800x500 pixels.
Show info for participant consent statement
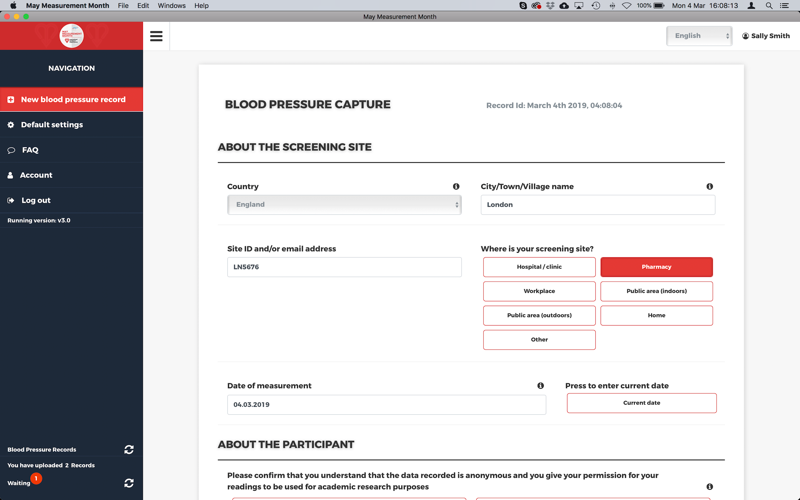coord(710,487)
